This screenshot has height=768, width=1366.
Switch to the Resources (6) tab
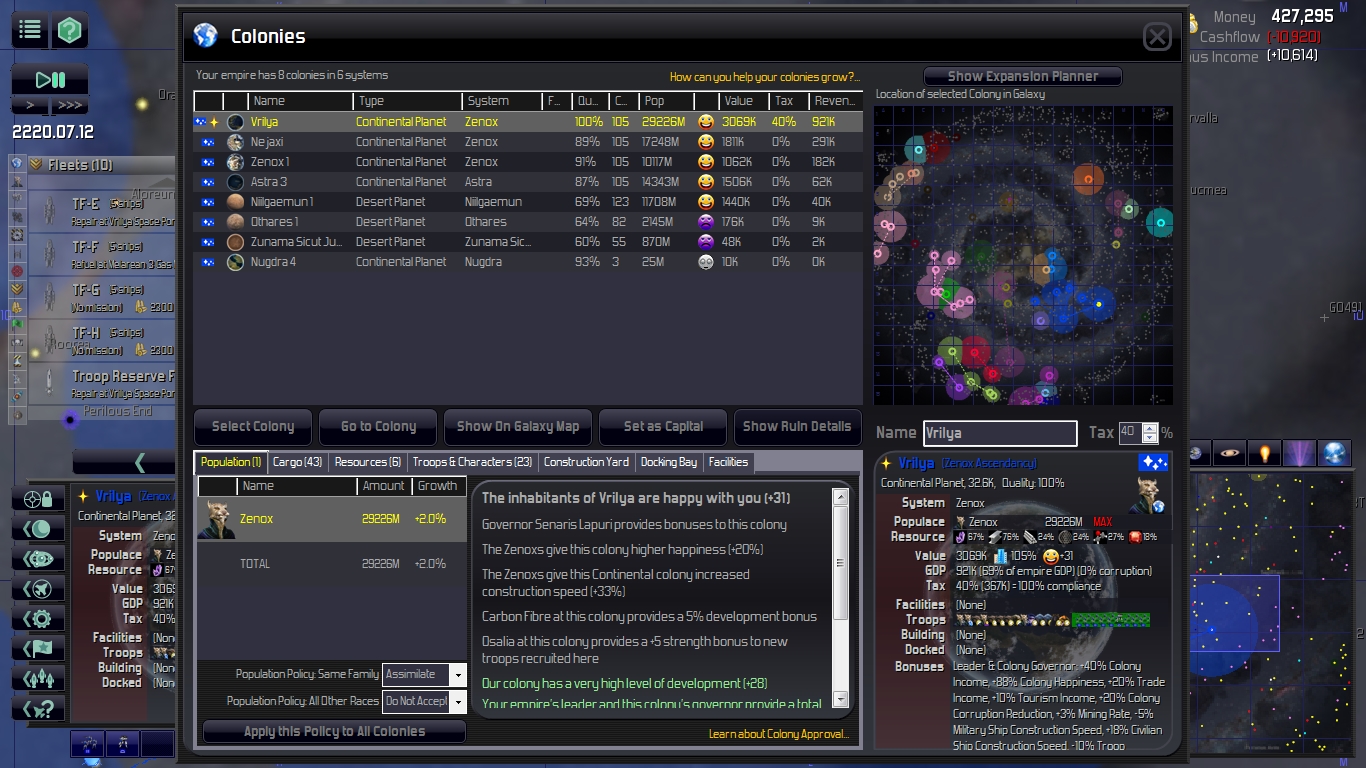(368, 462)
